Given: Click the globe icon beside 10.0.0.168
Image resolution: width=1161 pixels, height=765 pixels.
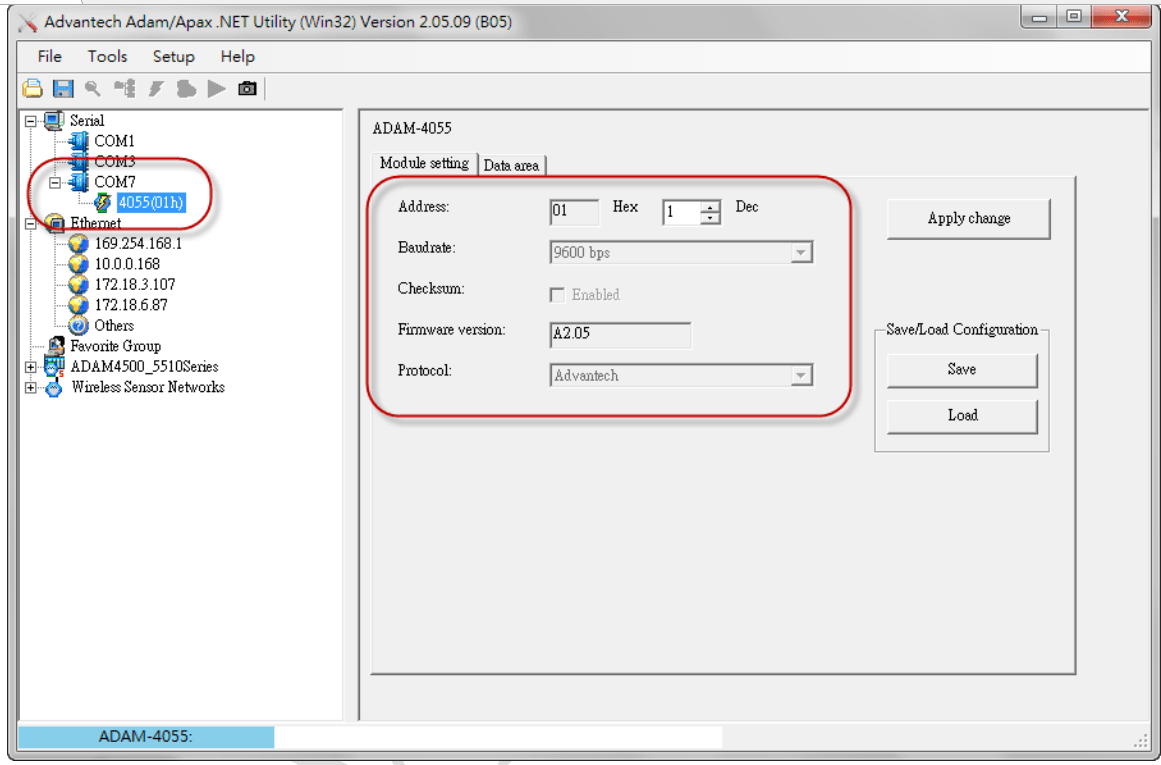Looking at the screenshot, I should coord(78,264).
